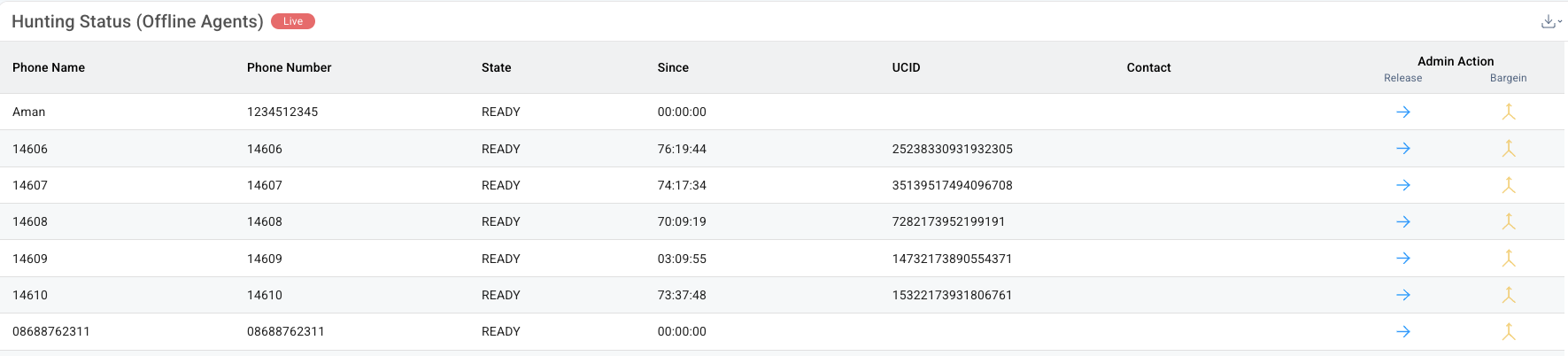Release the call on phone 14607
The height and width of the screenshot is (356, 1568).
[x=1402, y=185]
